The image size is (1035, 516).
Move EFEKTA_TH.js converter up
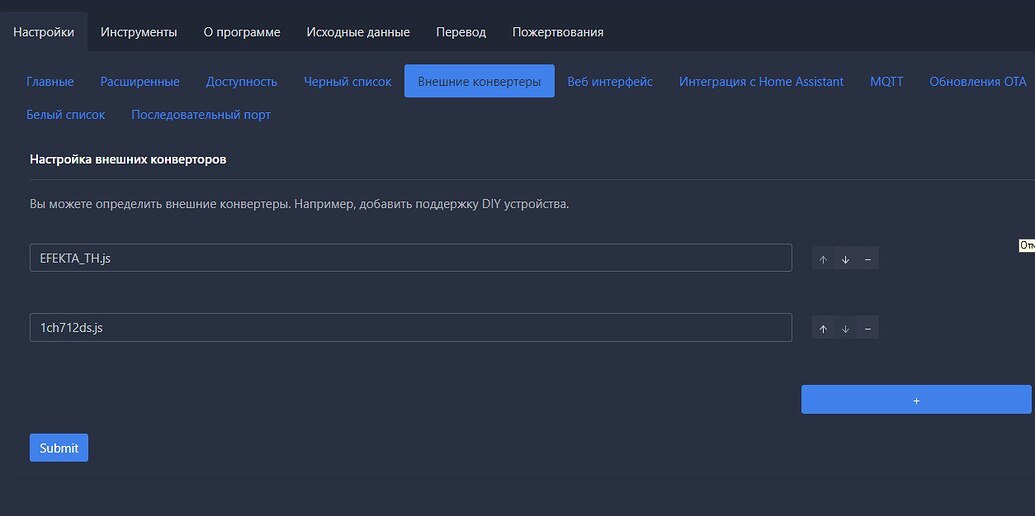point(823,259)
